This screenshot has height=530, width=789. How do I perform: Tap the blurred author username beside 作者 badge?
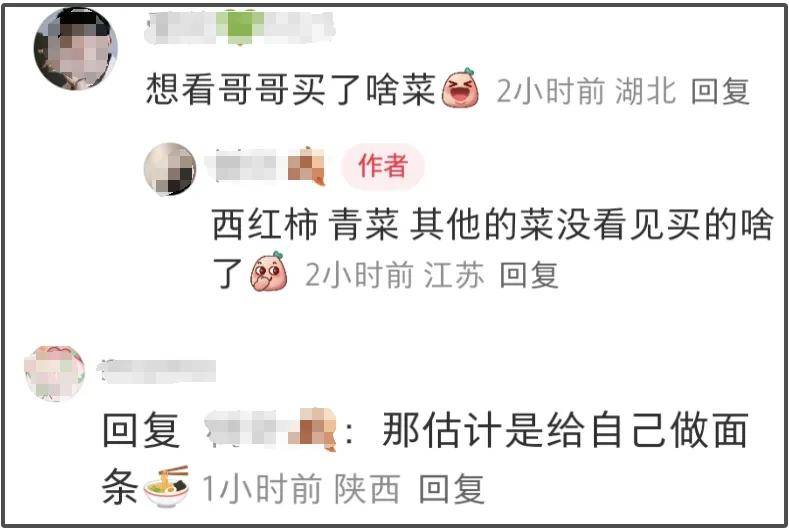tap(269, 166)
